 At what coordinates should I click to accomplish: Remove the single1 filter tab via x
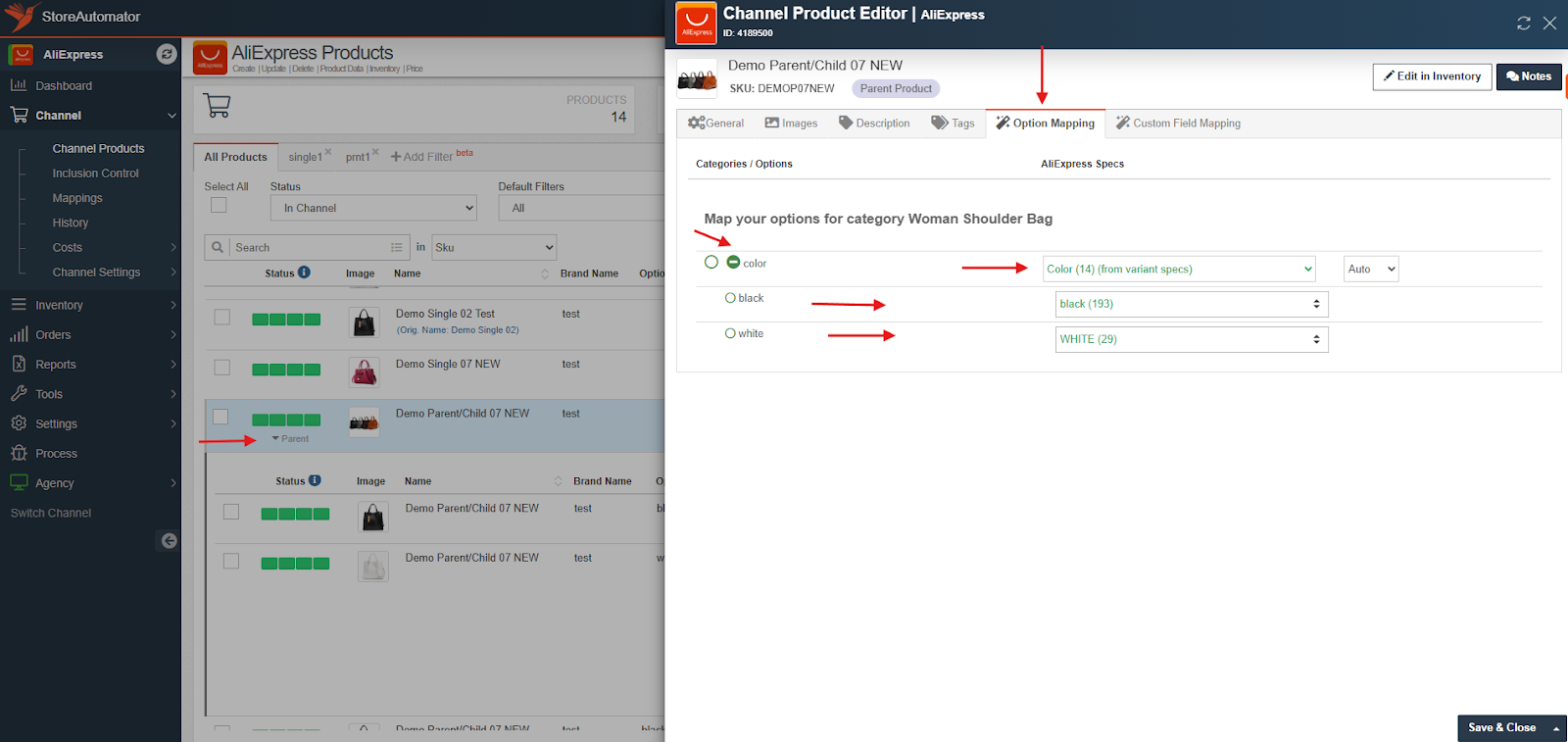(x=328, y=152)
